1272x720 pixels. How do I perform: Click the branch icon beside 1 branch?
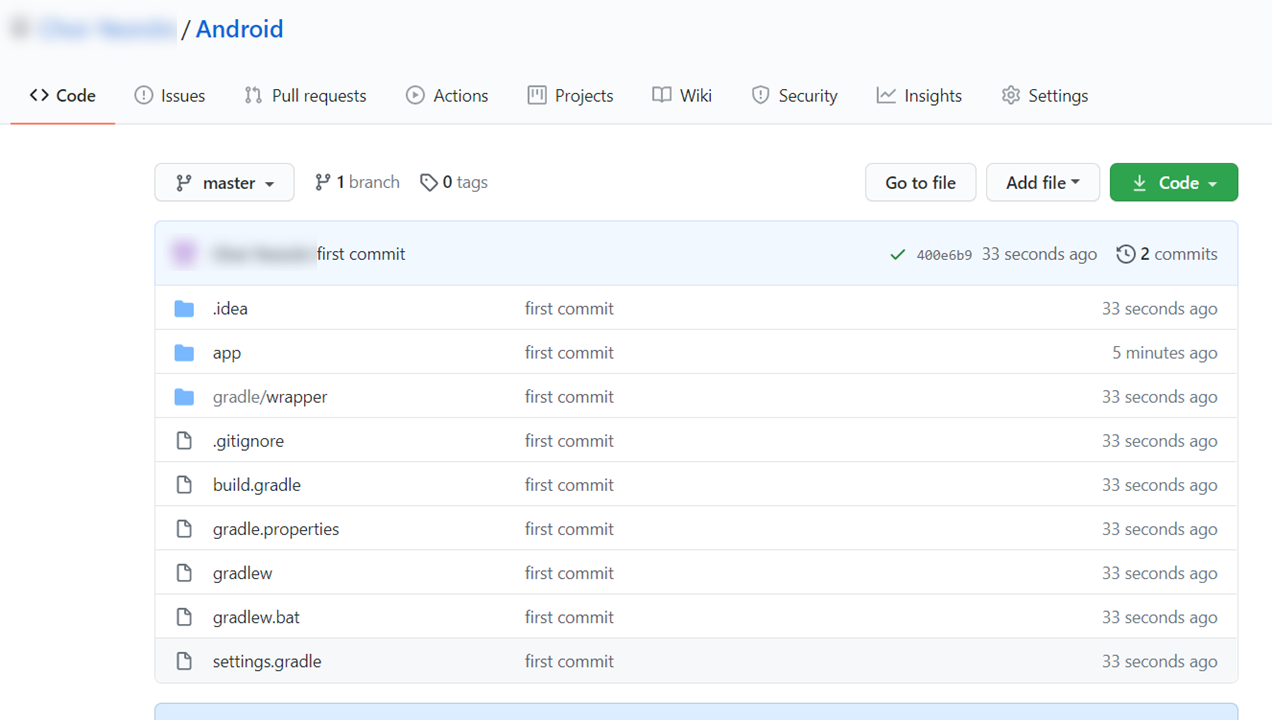click(x=322, y=182)
